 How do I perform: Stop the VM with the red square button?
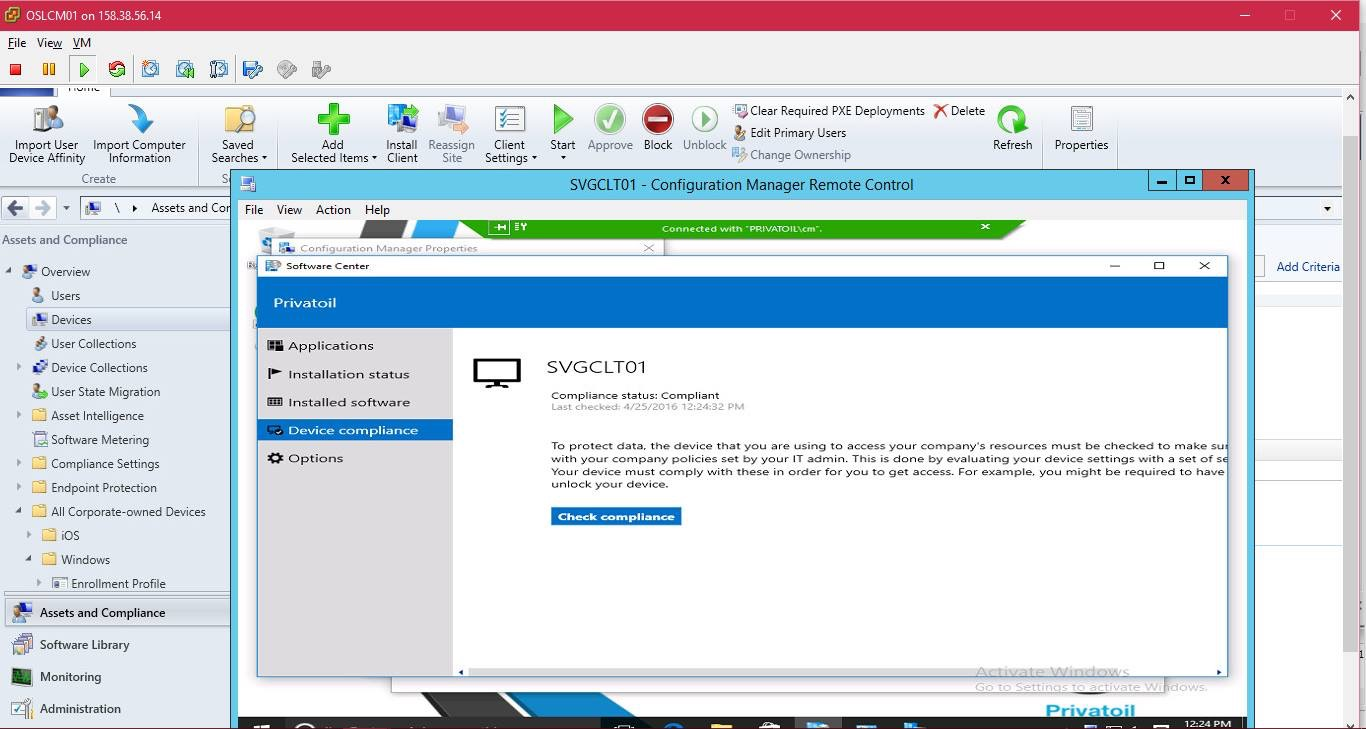coord(16,69)
